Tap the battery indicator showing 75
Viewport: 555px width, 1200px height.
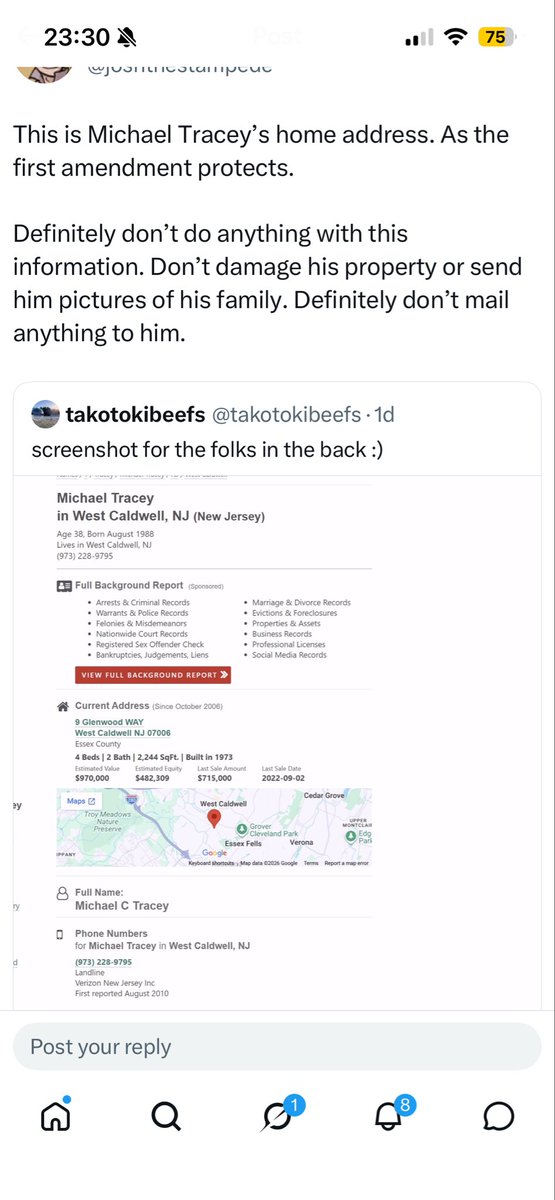click(x=495, y=37)
